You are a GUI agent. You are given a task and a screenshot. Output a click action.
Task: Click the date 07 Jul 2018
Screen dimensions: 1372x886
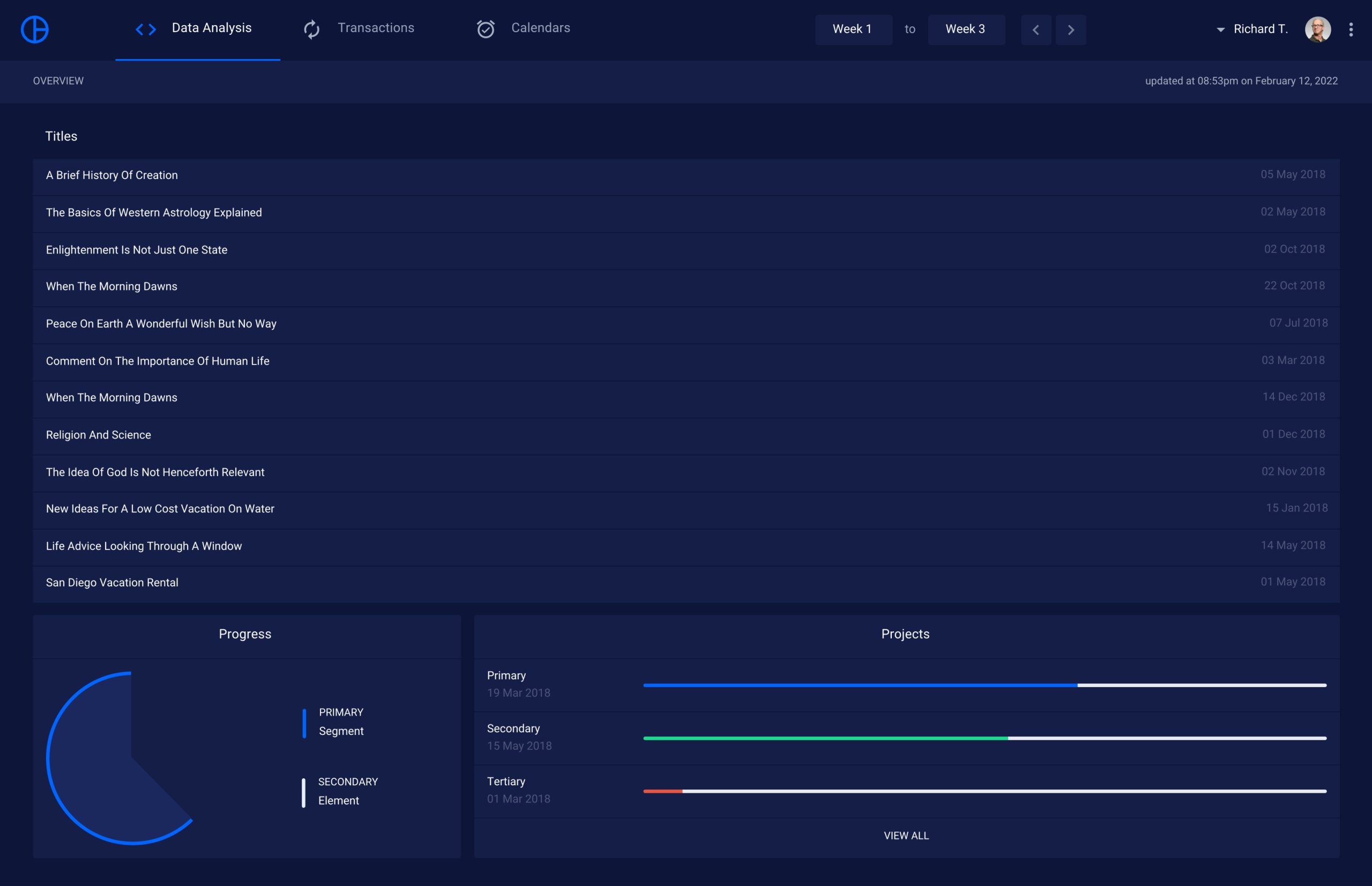coord(1299,323)
